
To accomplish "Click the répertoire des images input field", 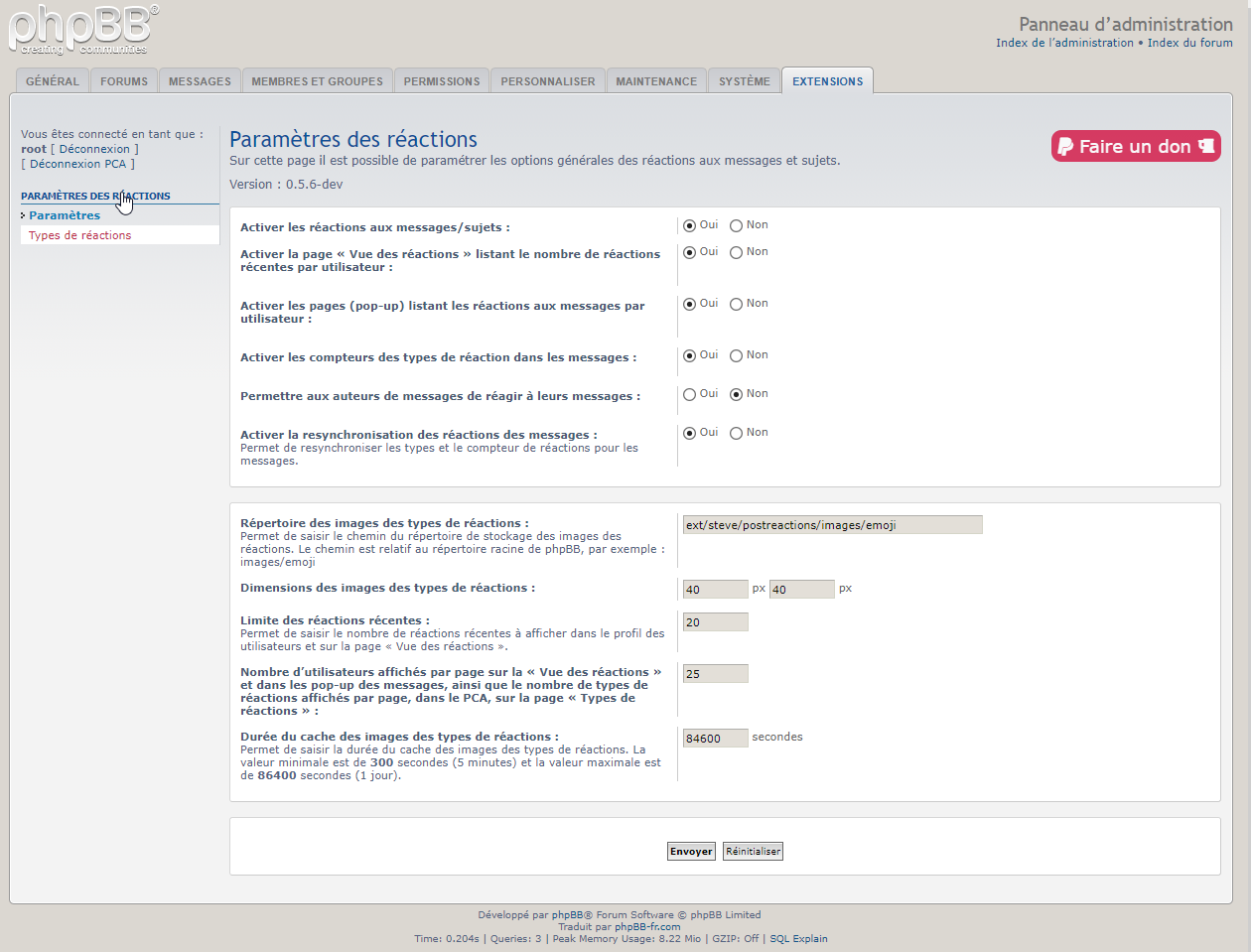I will pyautogui.click(x=832, y=525).
